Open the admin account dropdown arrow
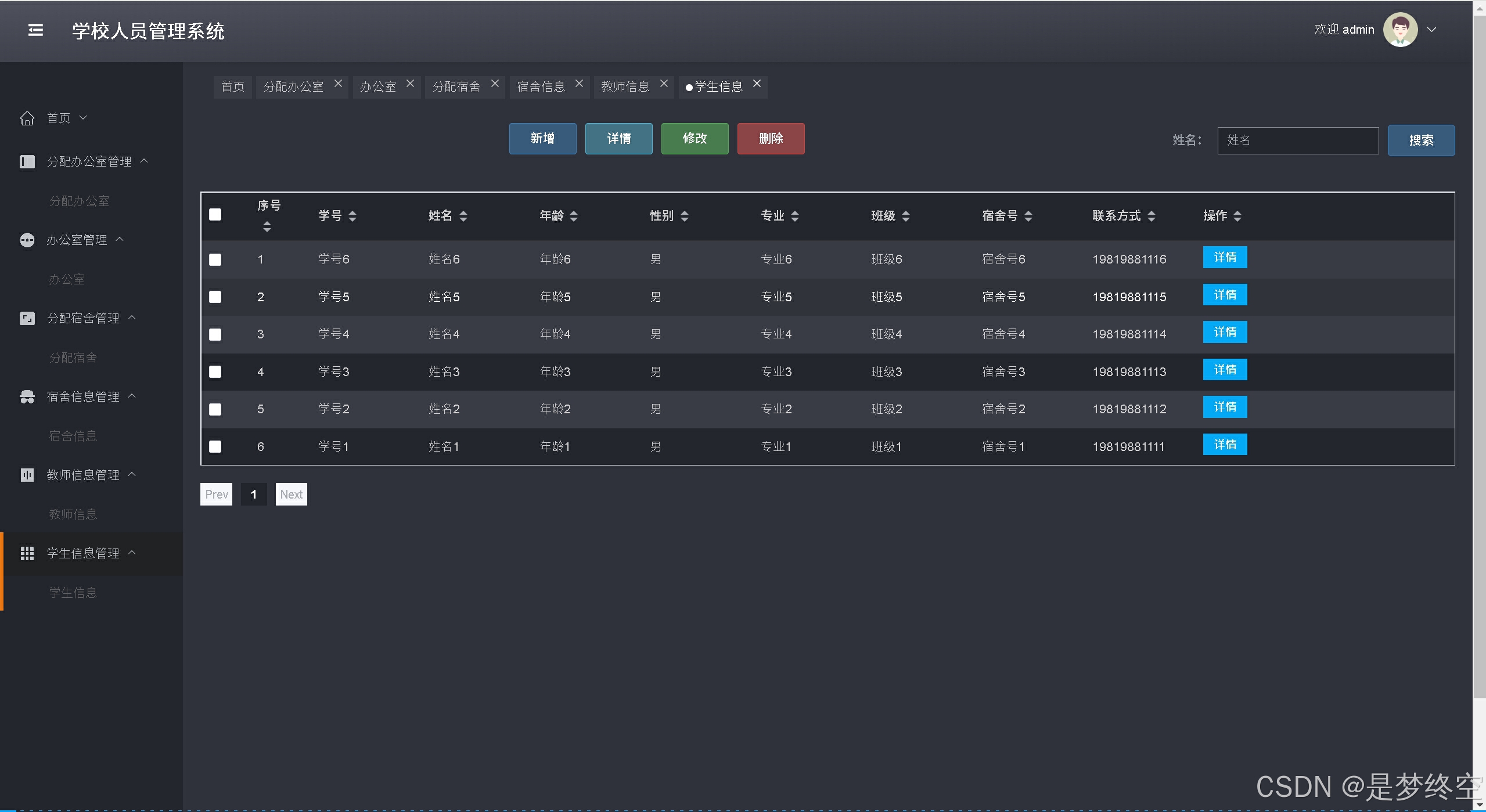1486x812 pixels. [1432, 30]
